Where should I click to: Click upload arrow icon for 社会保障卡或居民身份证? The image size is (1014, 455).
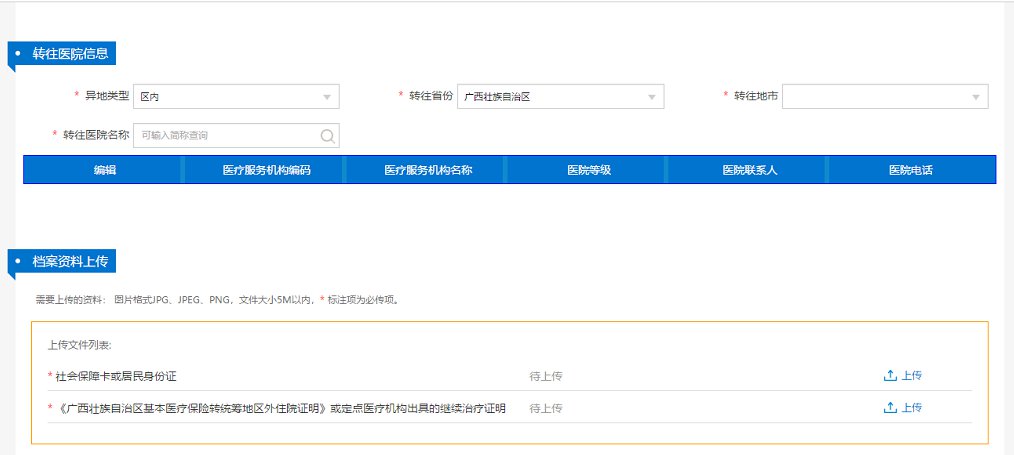point(889,376)
